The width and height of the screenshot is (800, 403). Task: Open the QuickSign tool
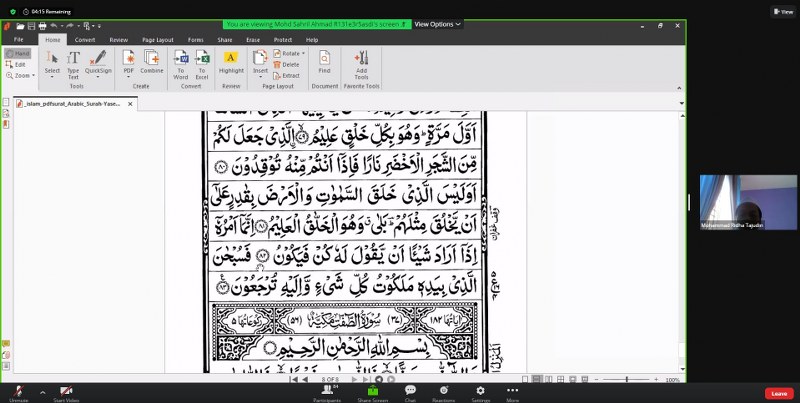(98, 64)
